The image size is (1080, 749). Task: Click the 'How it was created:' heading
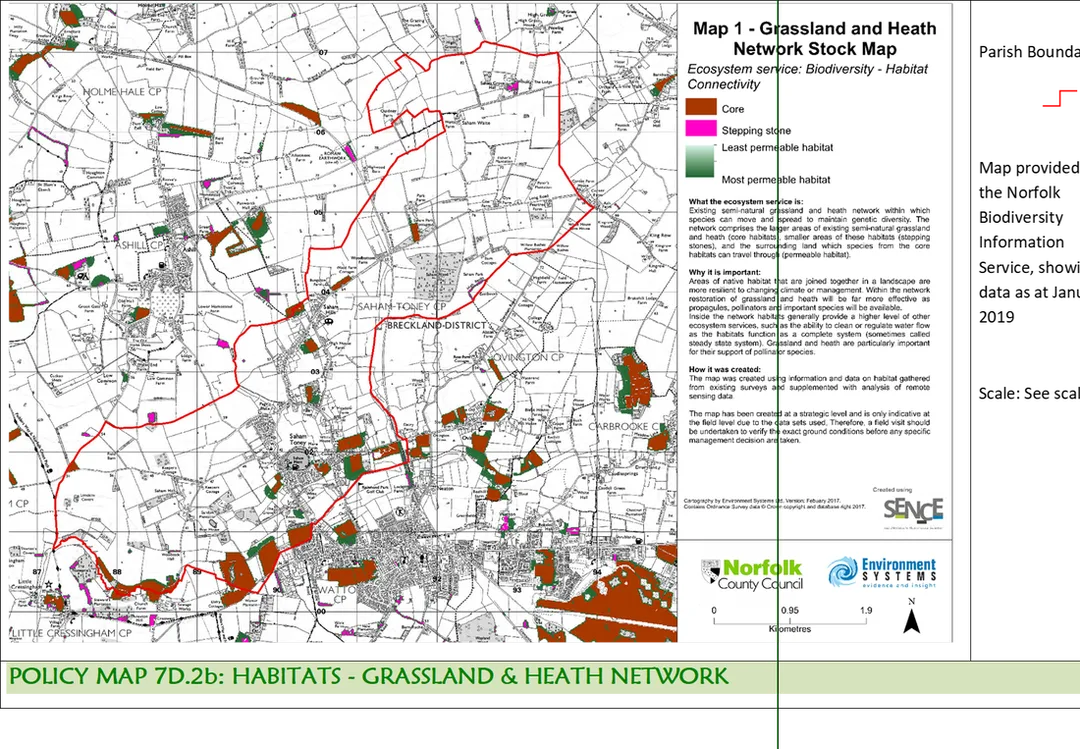725,370
